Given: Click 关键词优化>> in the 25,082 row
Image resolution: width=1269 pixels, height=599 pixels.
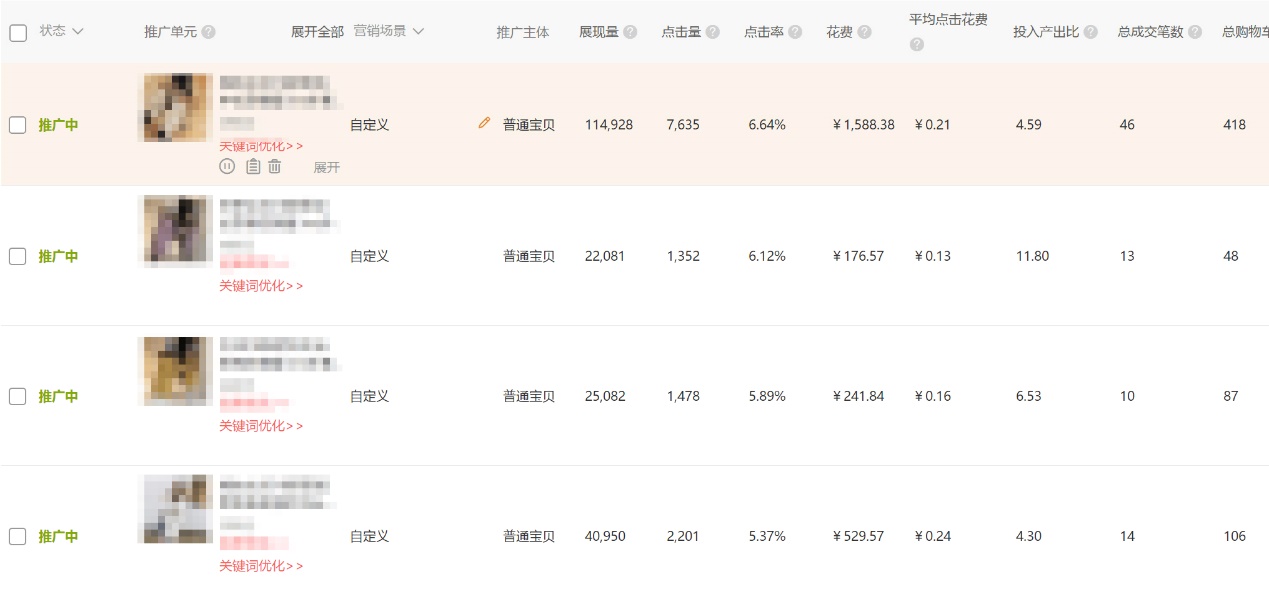Looking at the screenshot, I should point(261,426).
